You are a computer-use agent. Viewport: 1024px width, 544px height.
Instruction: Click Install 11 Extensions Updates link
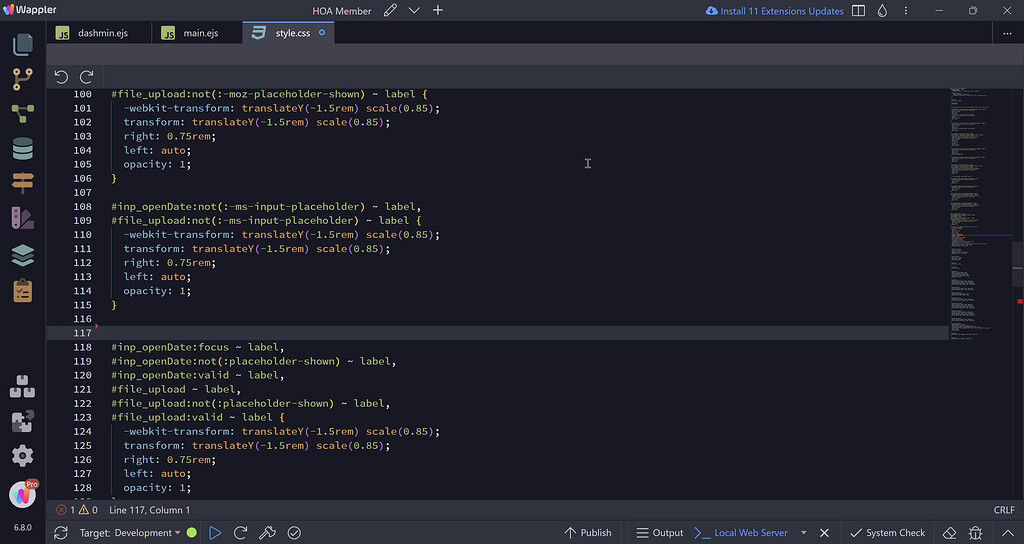(x=775, y=10)
